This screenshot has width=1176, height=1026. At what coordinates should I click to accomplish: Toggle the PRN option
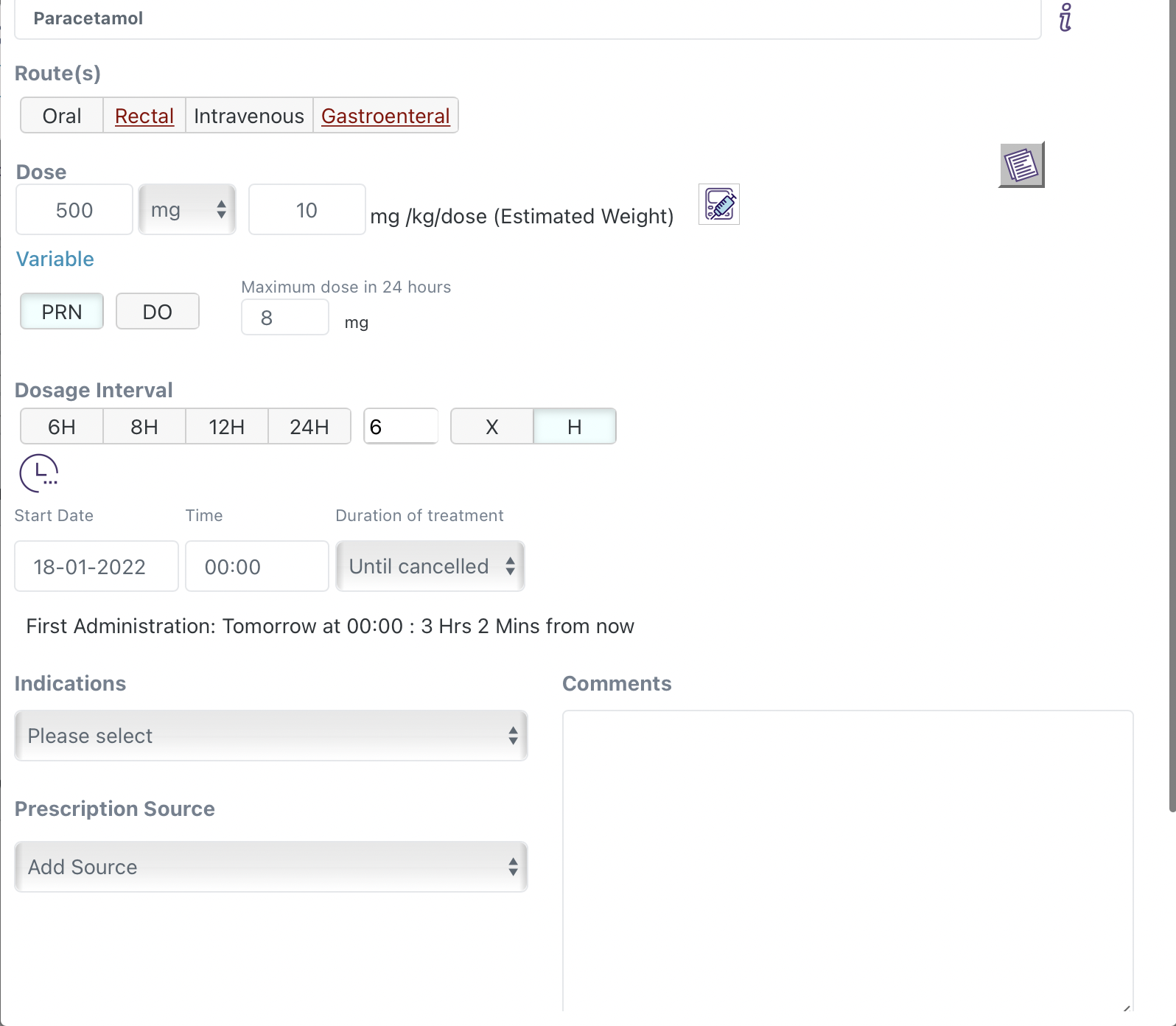pyautogui.click(x=62, y=312)
